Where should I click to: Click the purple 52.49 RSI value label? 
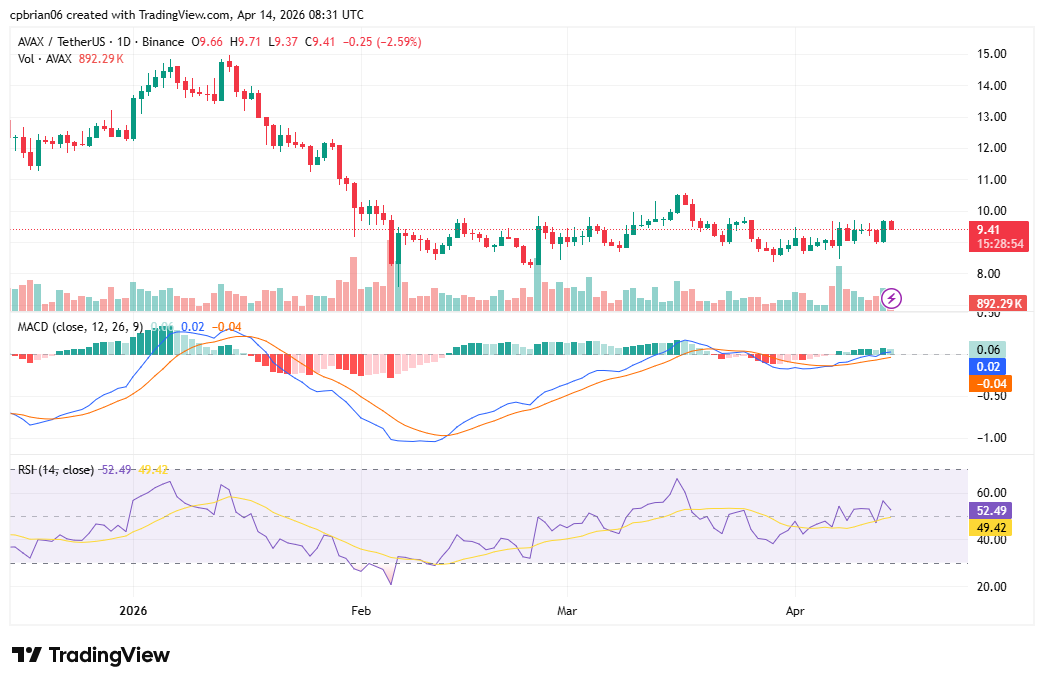click(x=990, y=510)
